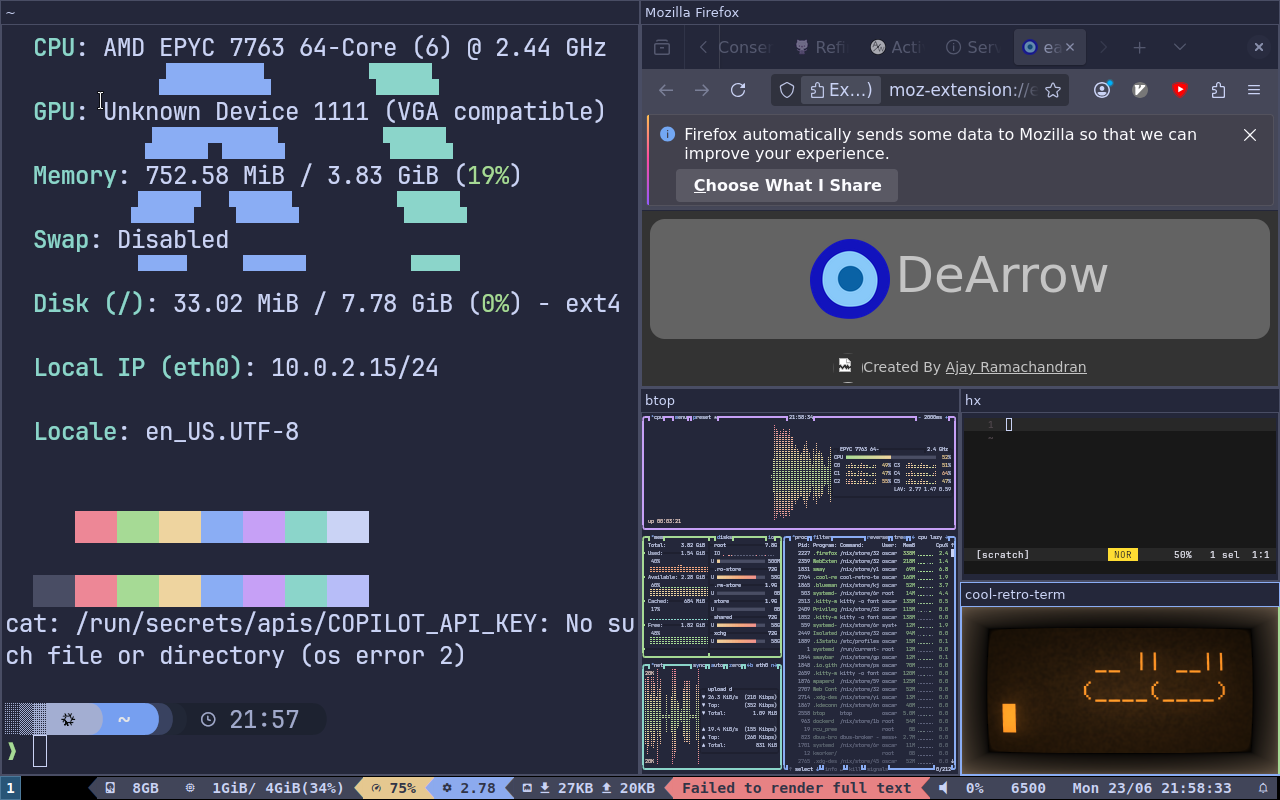The image size is (1280, 800).
Task: Click the Choose What I Share button
Action: tap(787, 185)
